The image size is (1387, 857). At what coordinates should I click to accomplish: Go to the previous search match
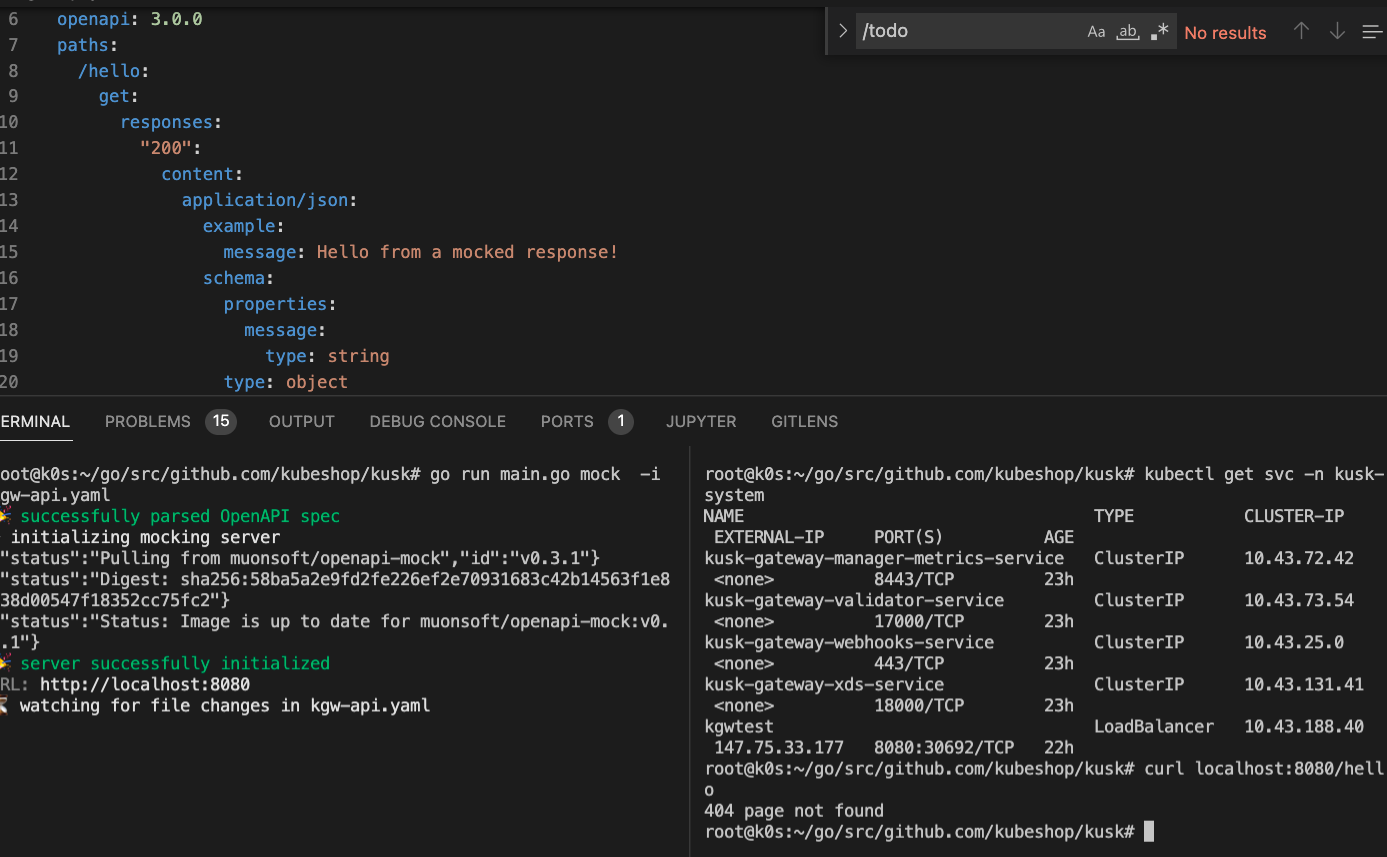point(1301,31)
